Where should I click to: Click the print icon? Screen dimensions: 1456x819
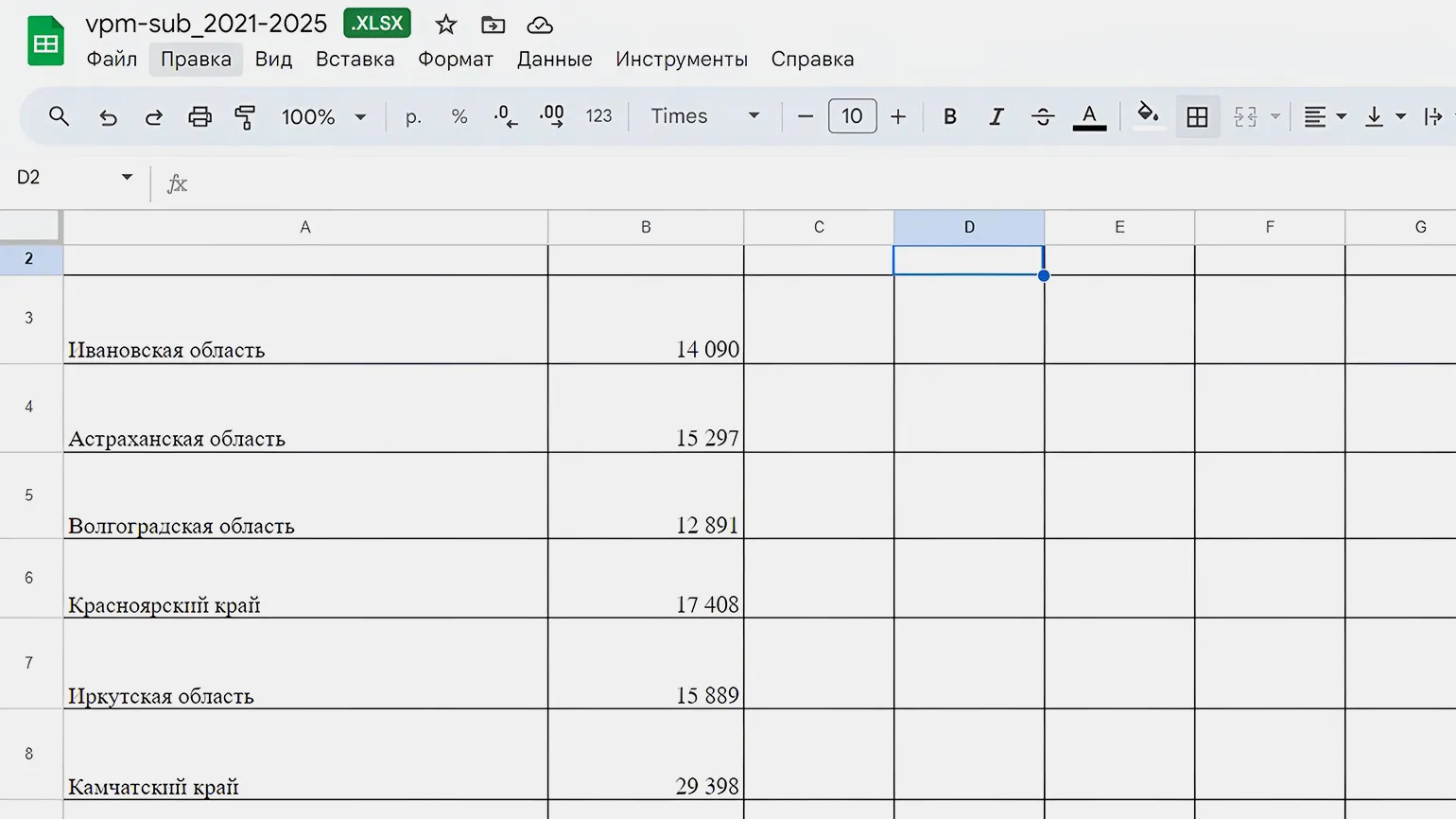(x=199, y=116)
